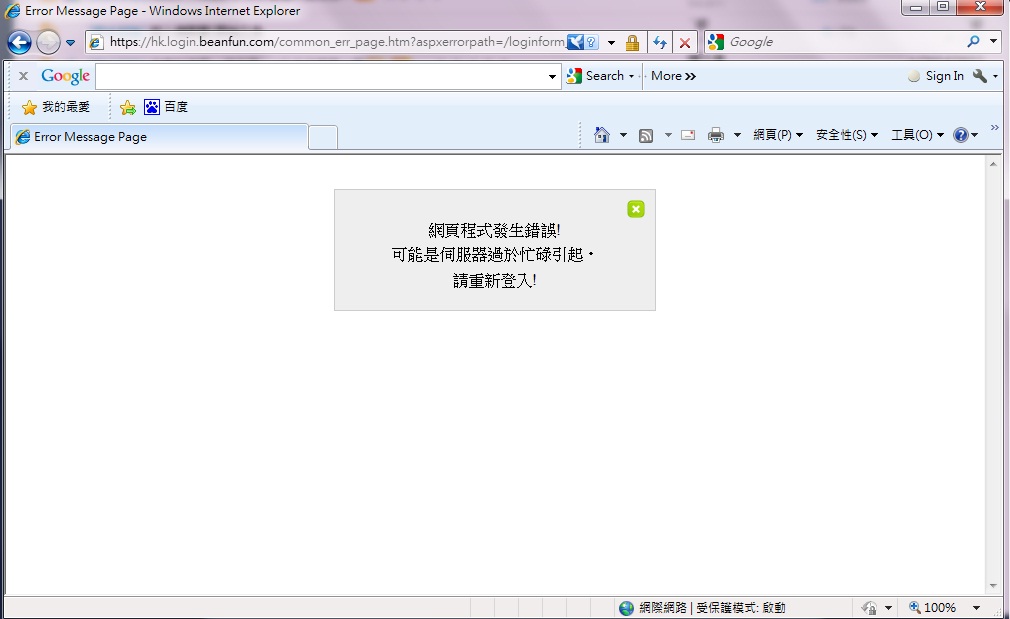Open the 安全性(S) Safety menu
The image size is (1010, 619).
(x=846, y=135)
